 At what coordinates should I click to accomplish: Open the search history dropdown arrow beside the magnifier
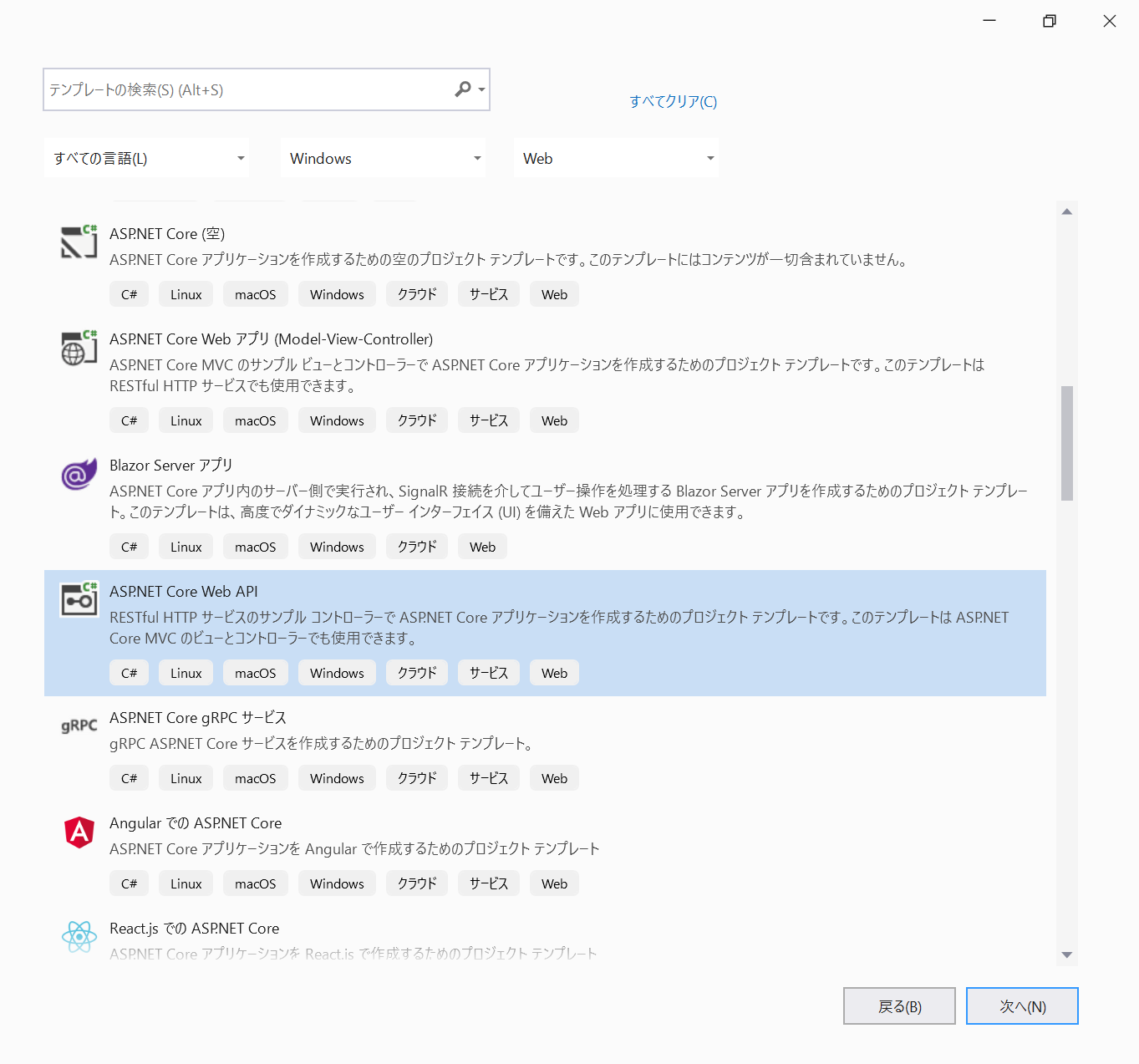click(x=481, y=89)
